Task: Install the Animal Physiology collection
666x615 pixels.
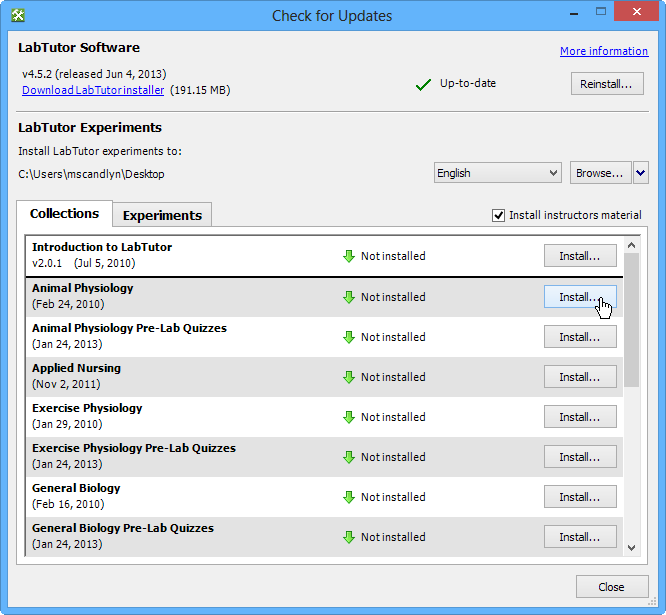Action: [x=579, y=297]
